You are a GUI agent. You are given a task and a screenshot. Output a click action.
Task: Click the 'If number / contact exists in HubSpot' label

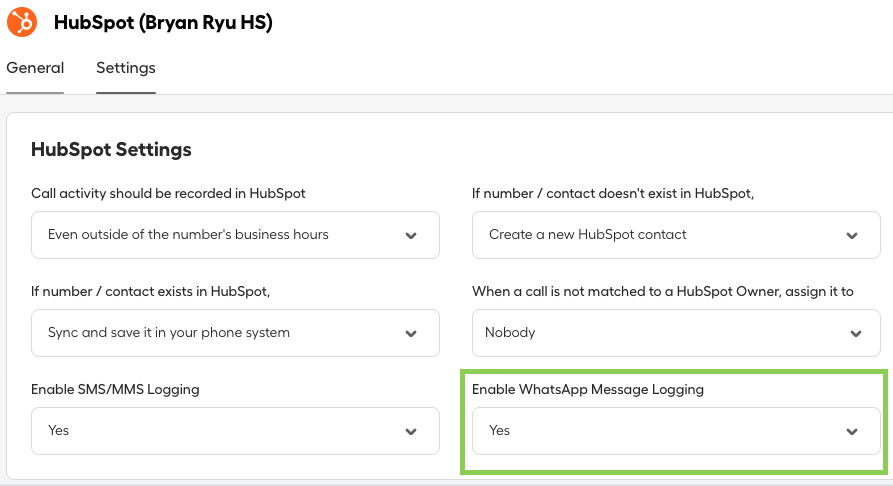pyautogui.click(x=150, y=291)
